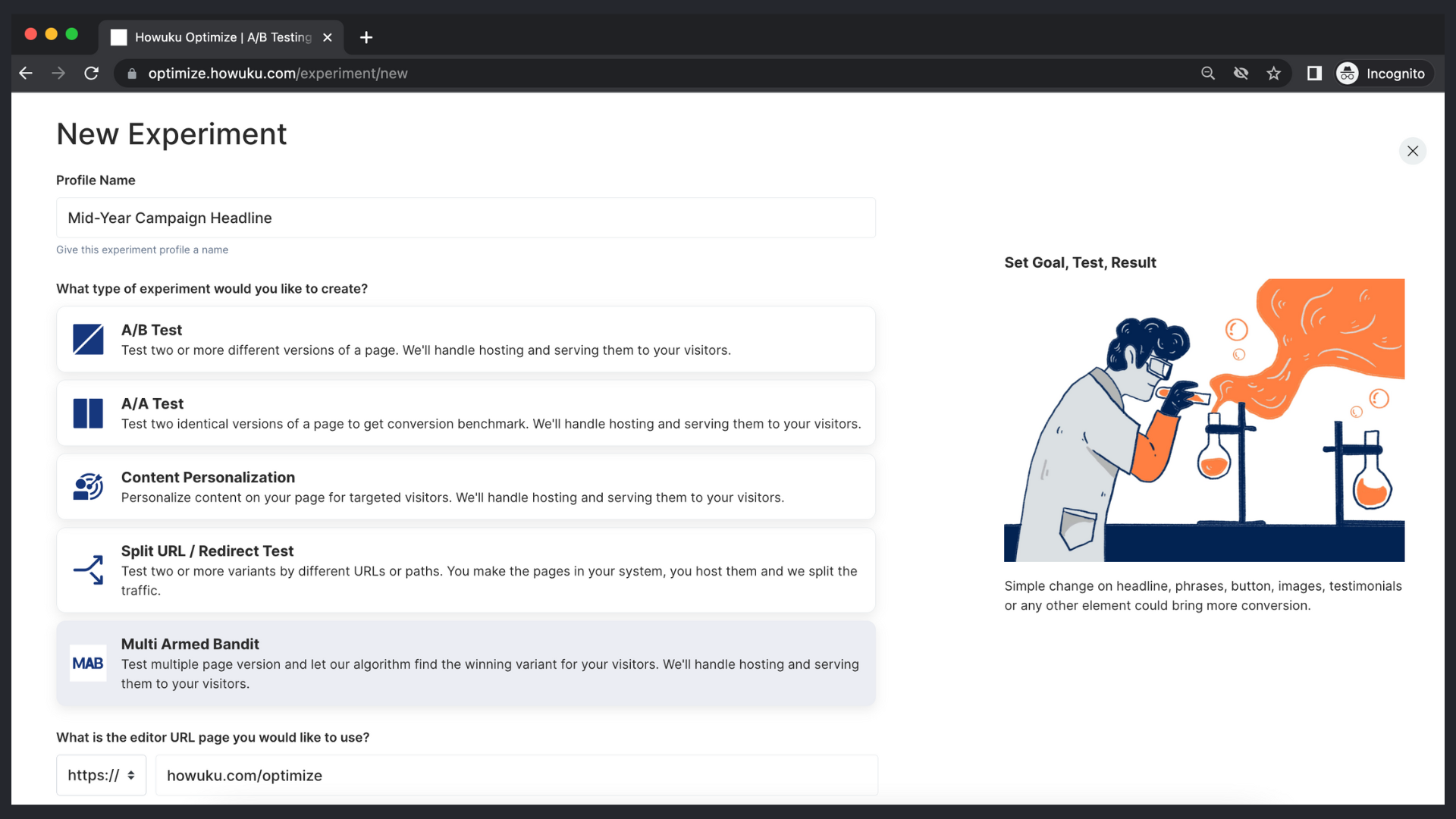Click the A/A Test two-column icon
Viewport: 1456px width, 819px height.
(x=88, y=413)
